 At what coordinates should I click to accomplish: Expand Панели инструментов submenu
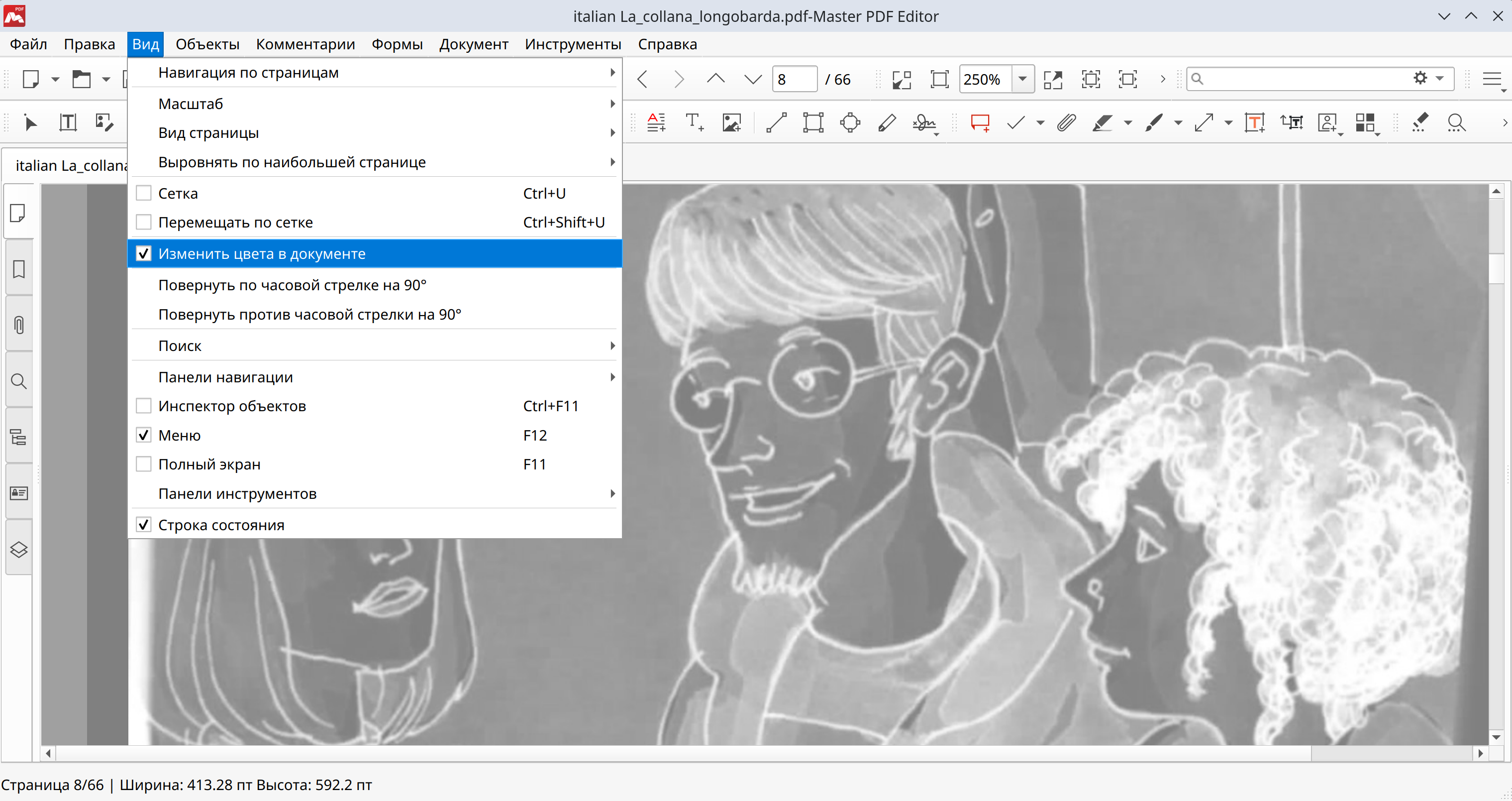(375, 493)
